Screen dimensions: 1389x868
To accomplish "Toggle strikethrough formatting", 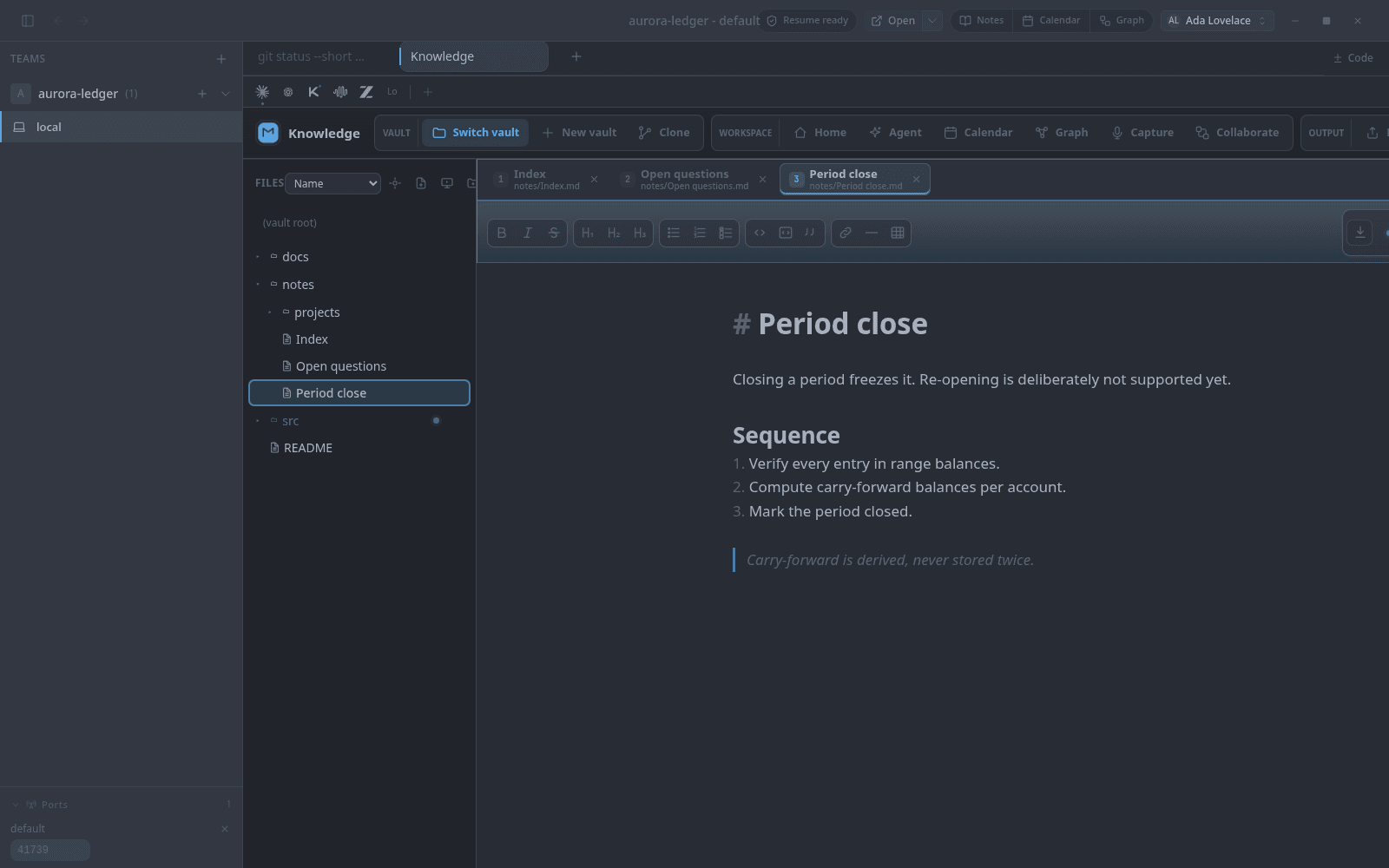I will [x=553, y=233].
